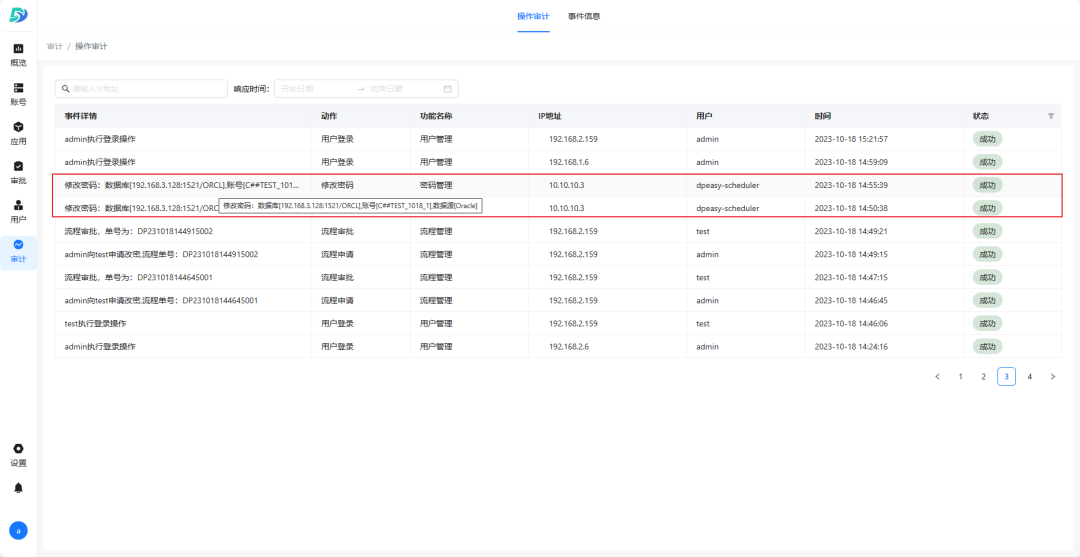Open the notification bell
This screenshot has width=1080, height=557.
[19, 487]
